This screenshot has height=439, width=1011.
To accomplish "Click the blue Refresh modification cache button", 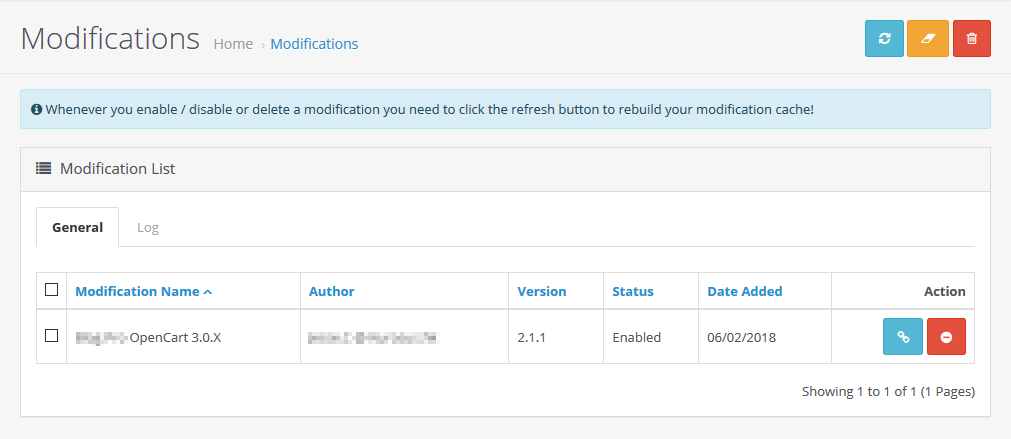I will 884,38.
